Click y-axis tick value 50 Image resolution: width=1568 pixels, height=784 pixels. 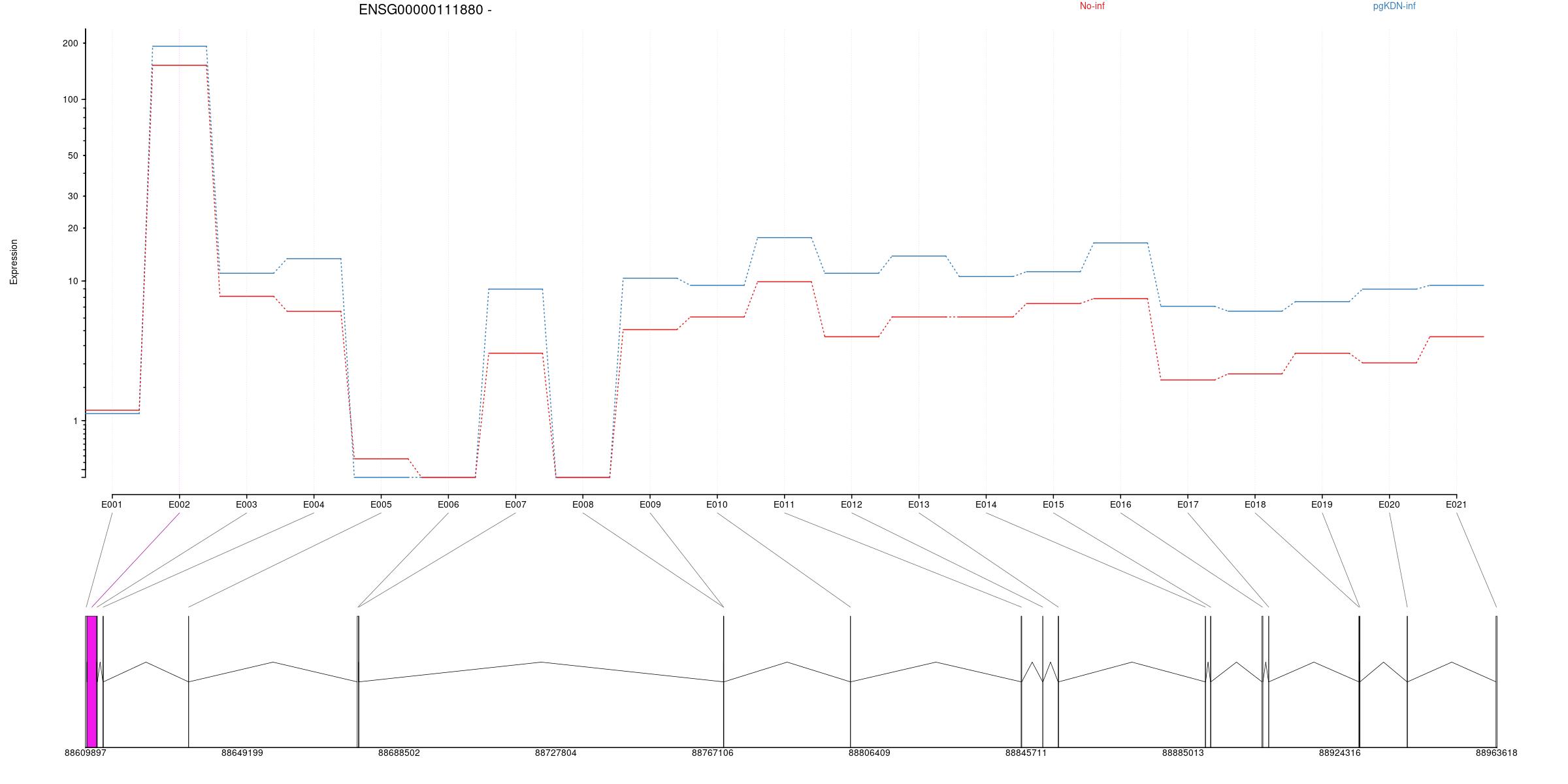coord(73,155)
